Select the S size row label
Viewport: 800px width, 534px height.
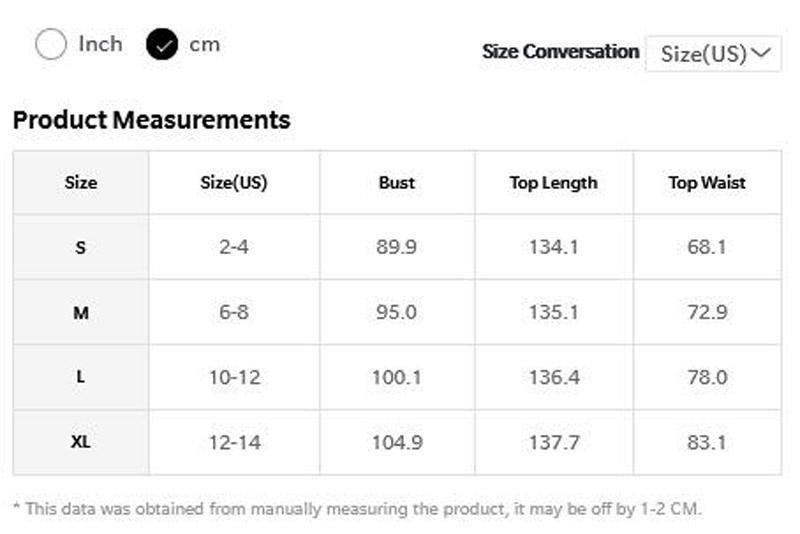[x=81, y=247]
